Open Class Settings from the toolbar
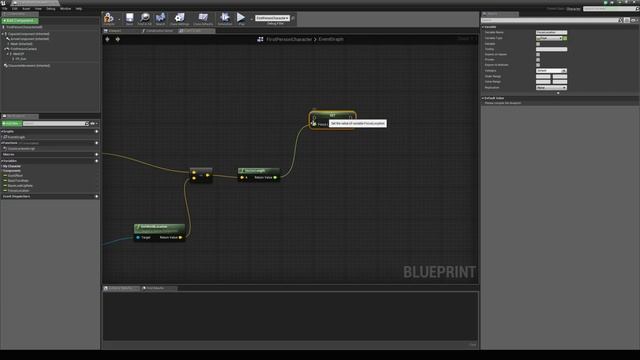The image size is (640, 360). point(179,18)
